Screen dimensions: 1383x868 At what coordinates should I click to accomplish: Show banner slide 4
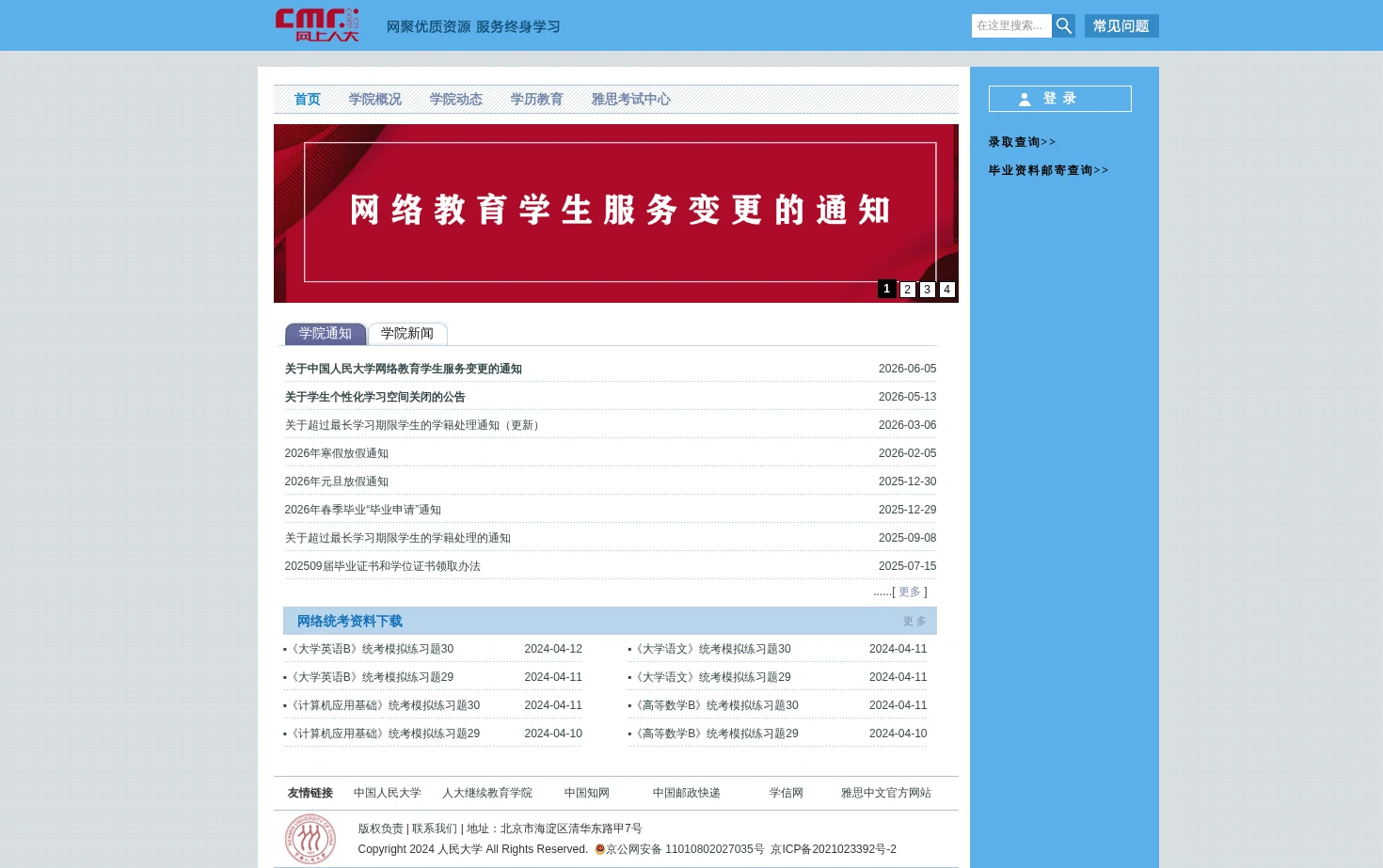pos(946,290)
